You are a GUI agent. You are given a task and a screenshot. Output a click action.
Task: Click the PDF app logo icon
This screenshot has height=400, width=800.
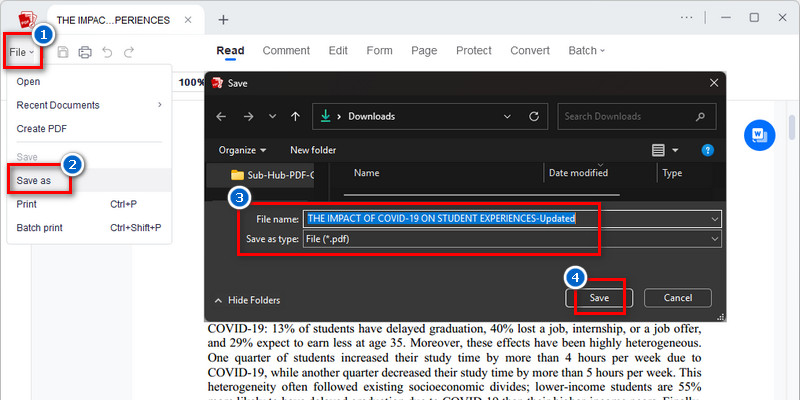click(27, 20)
